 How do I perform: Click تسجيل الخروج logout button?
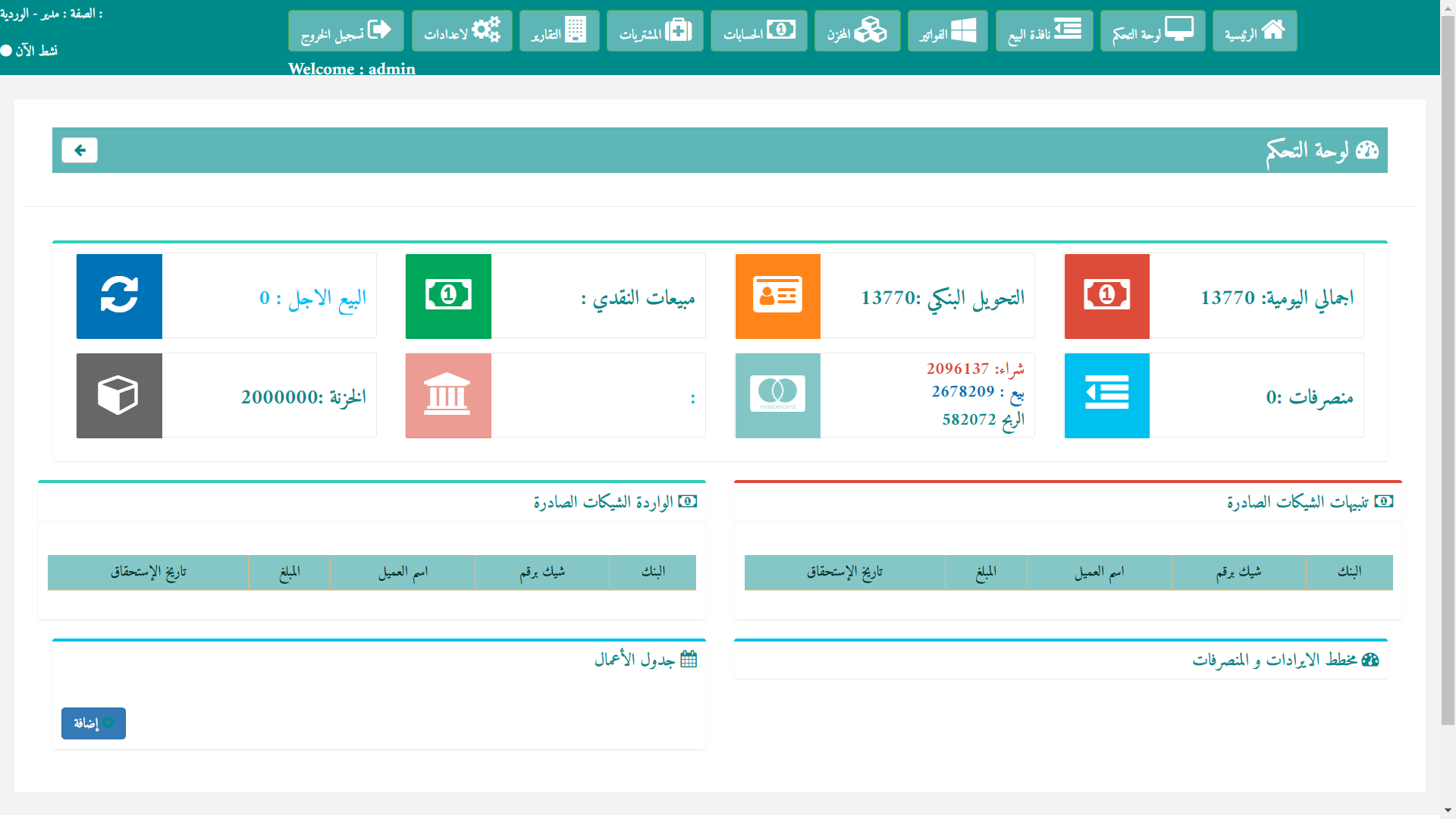(346, 31)
